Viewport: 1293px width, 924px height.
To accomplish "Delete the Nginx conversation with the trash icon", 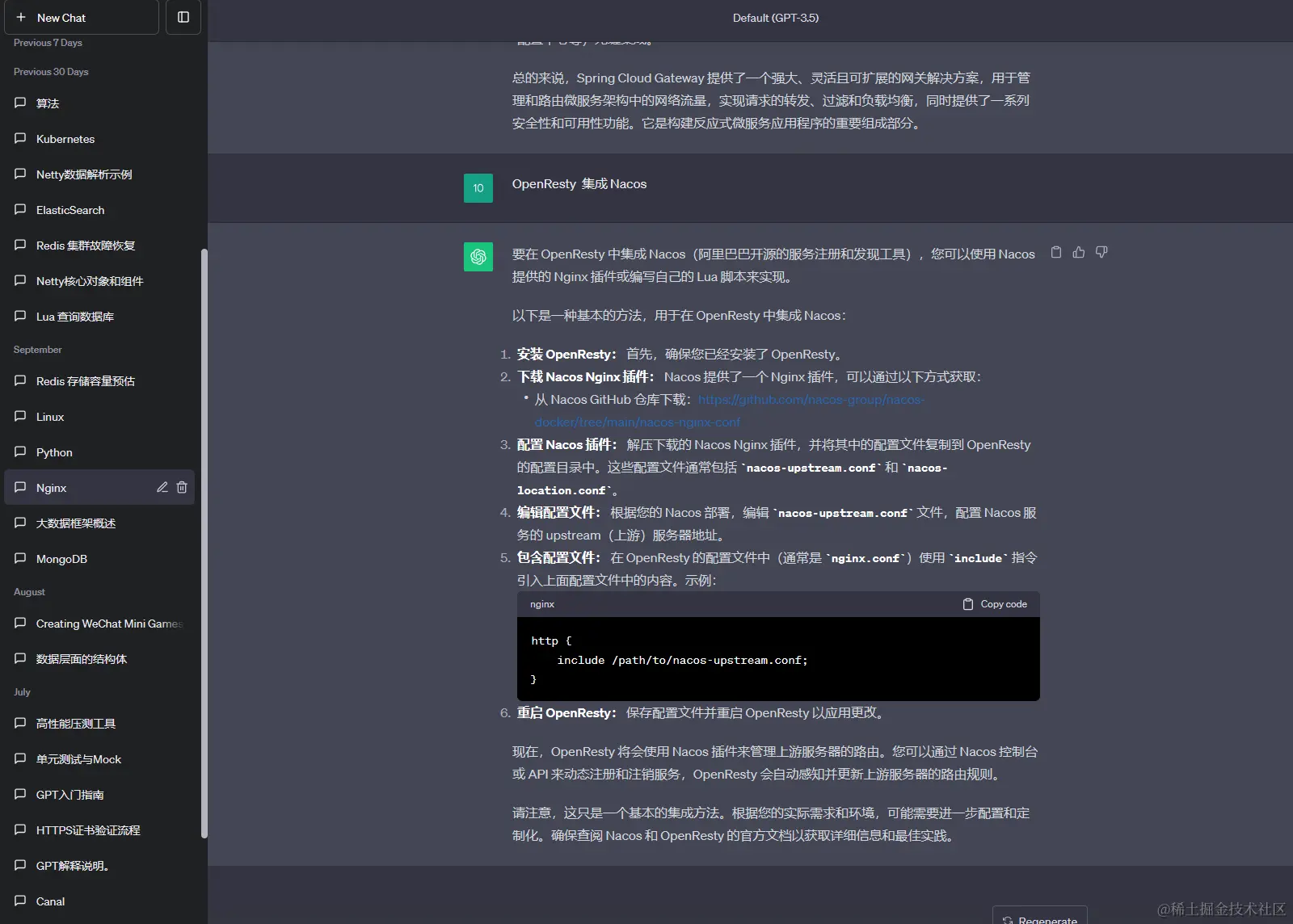I will click(182, 487).
